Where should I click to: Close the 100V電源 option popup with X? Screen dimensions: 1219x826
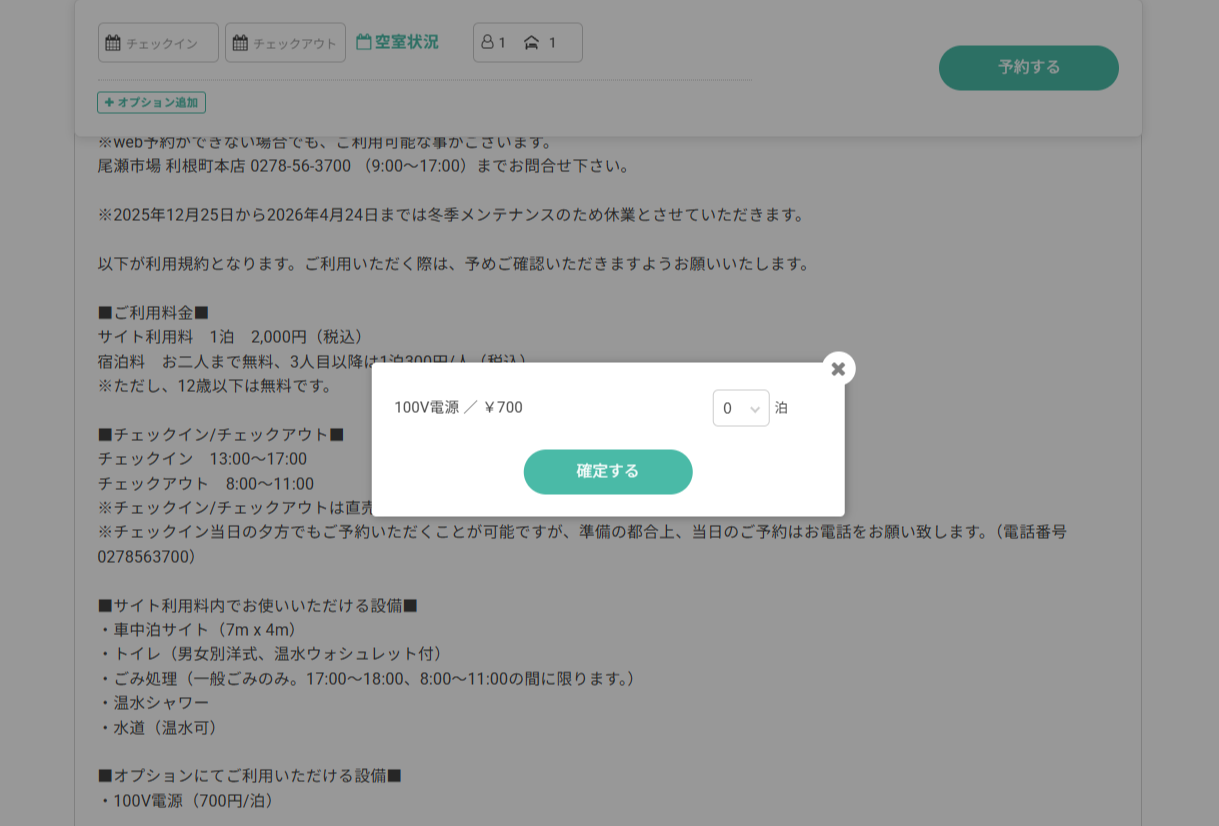point(838,369)
